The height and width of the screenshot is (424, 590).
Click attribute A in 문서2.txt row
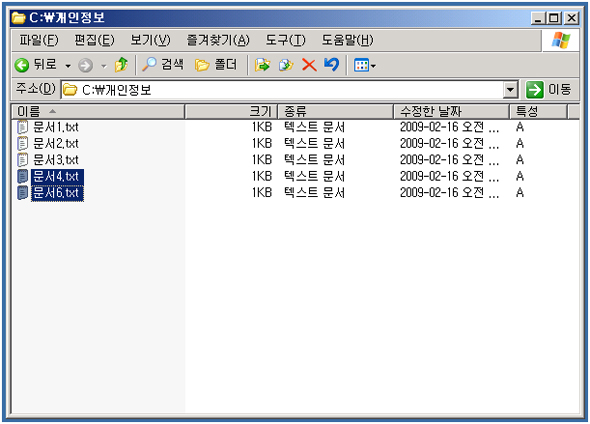click(x=520, y=143)
